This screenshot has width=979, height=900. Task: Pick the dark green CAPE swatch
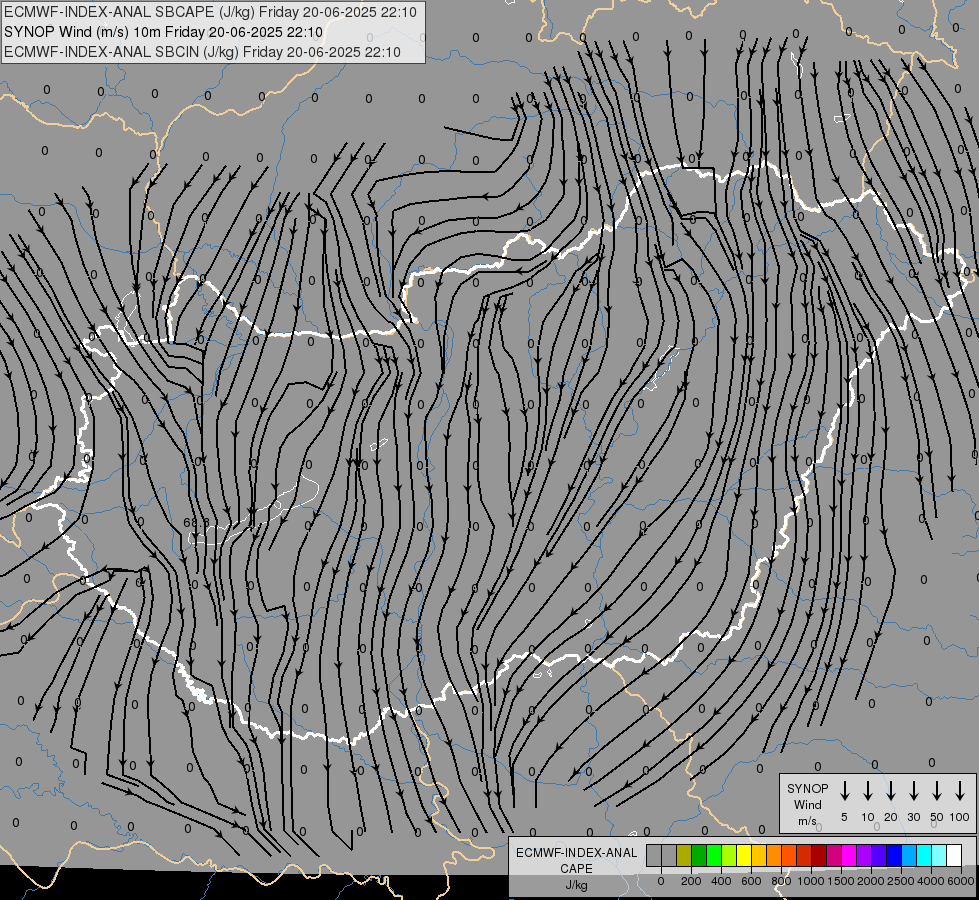point(699,855)
